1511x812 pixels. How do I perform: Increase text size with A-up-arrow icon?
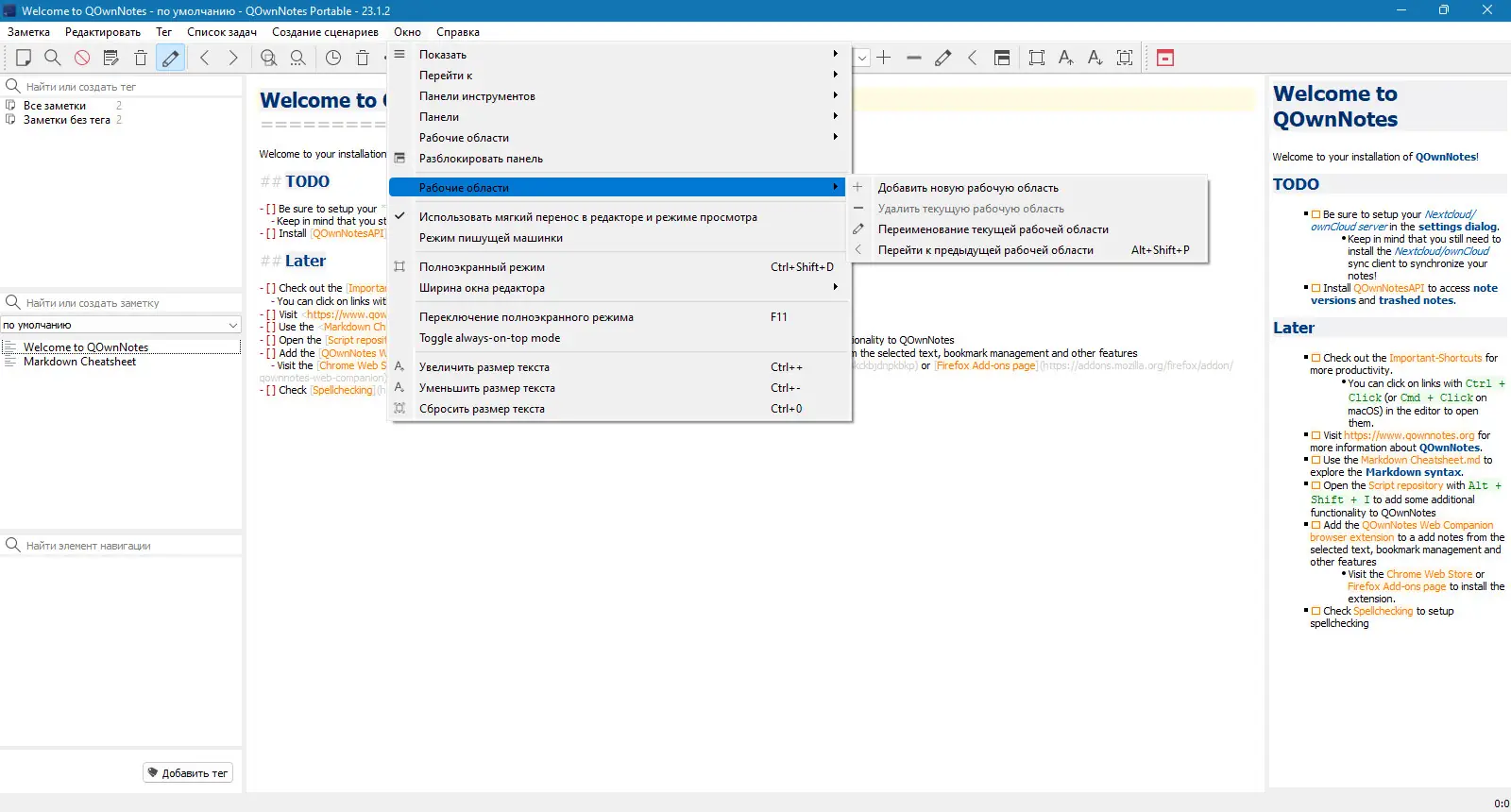1066,58
